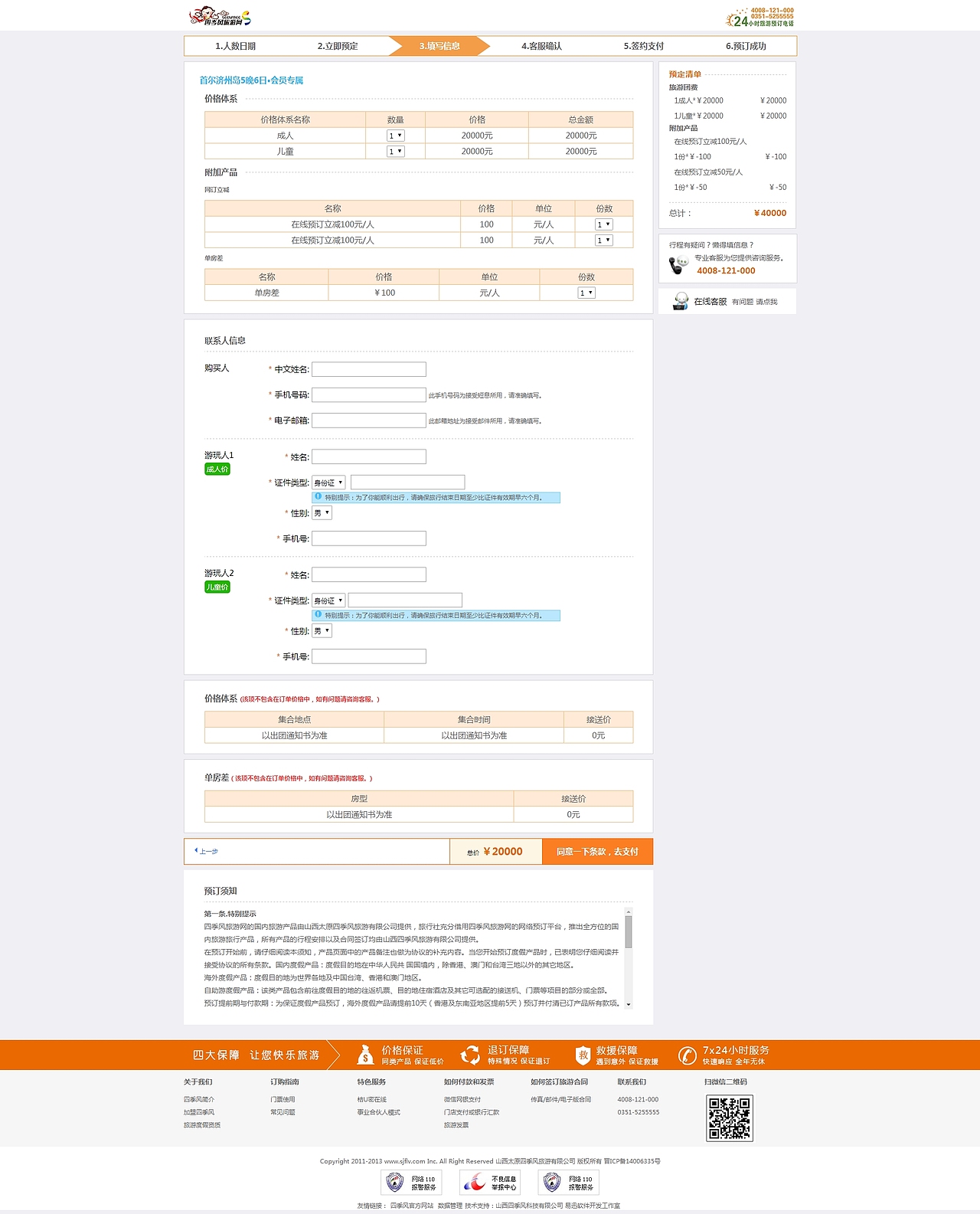Open the 成人 quantity dropdown

pyautogui.click(x=396, y=136)
